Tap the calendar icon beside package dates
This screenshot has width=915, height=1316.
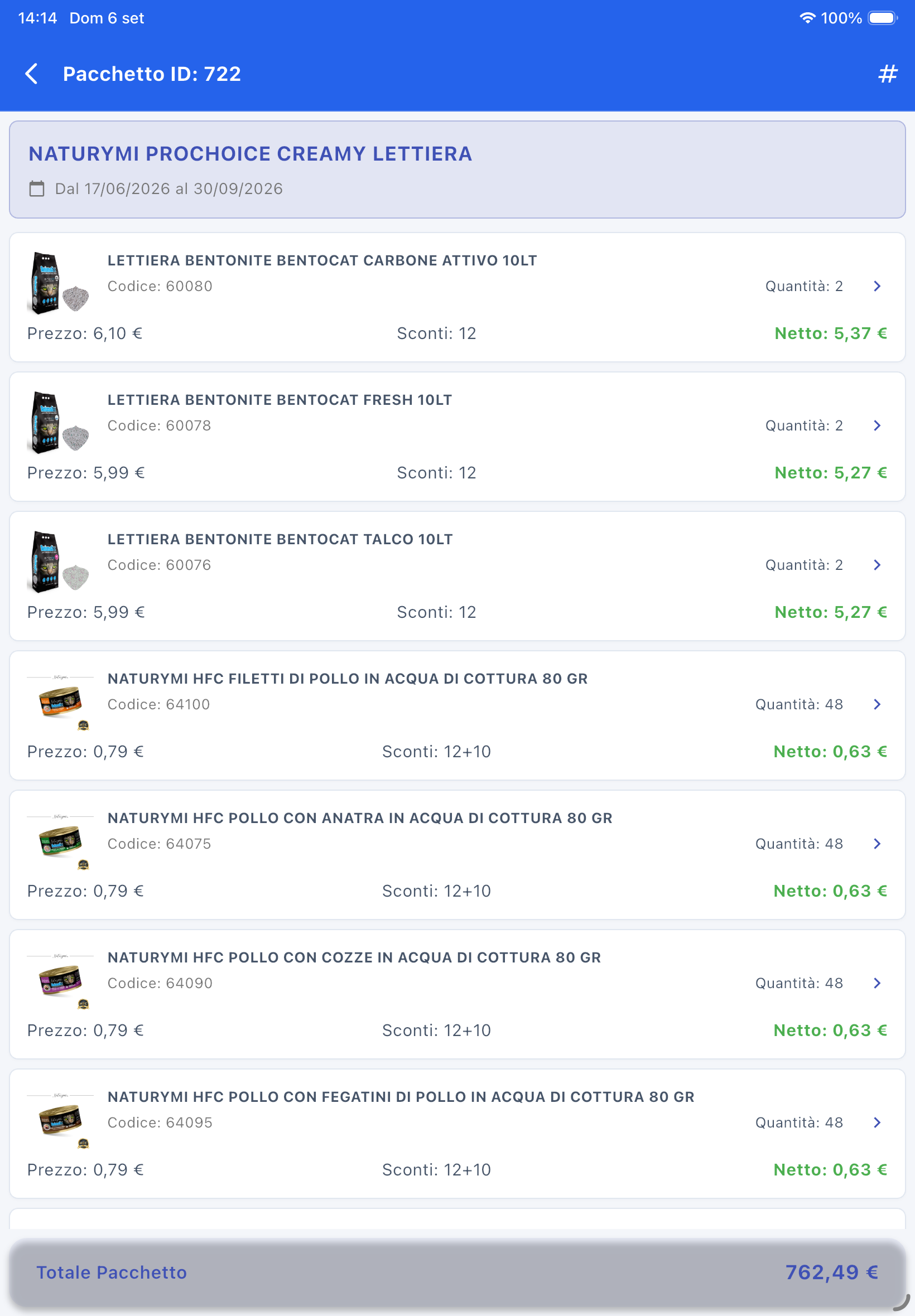(37, 188)
